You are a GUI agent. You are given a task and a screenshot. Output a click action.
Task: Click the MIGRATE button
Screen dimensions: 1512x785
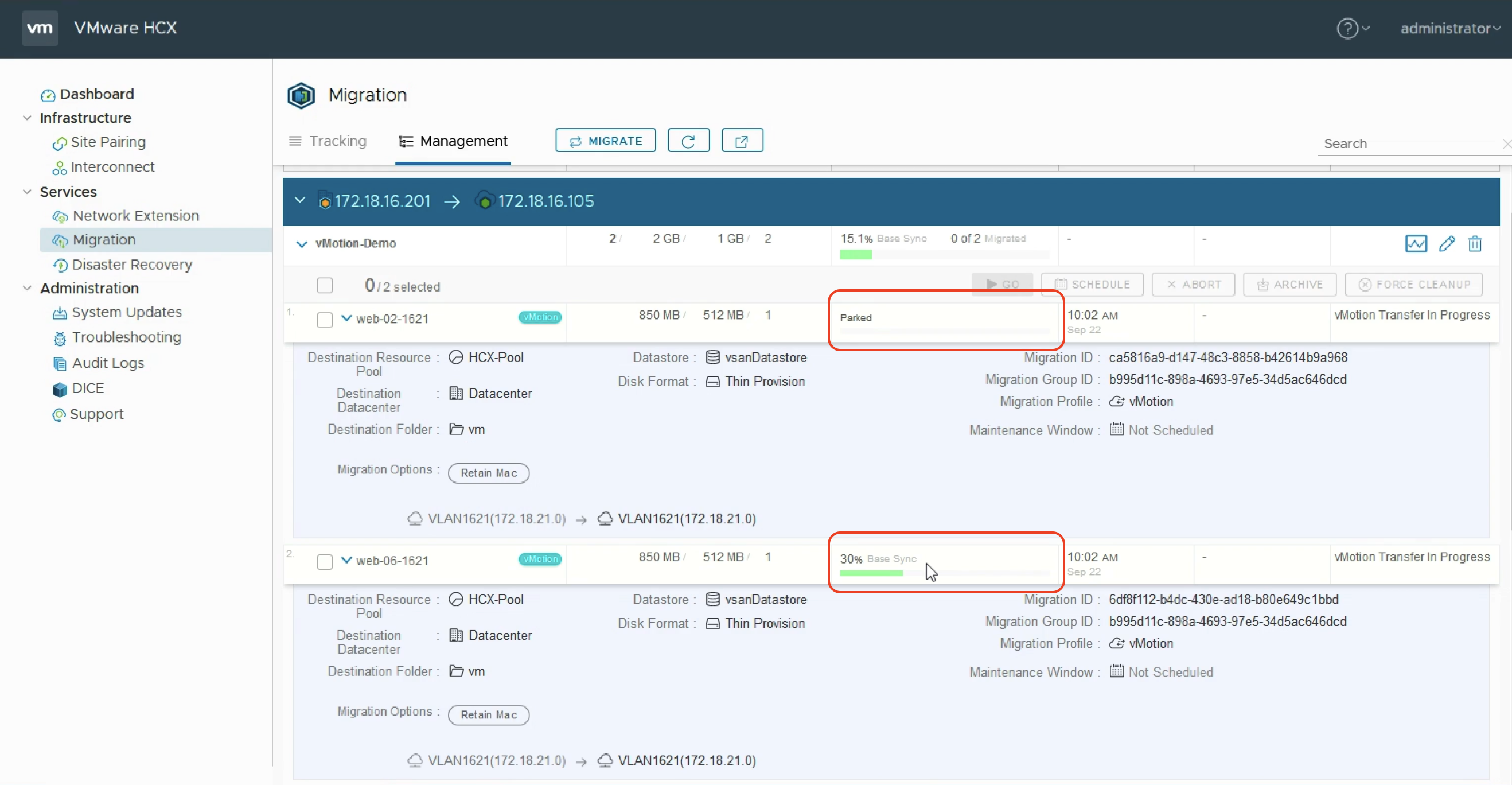(606, 141)
